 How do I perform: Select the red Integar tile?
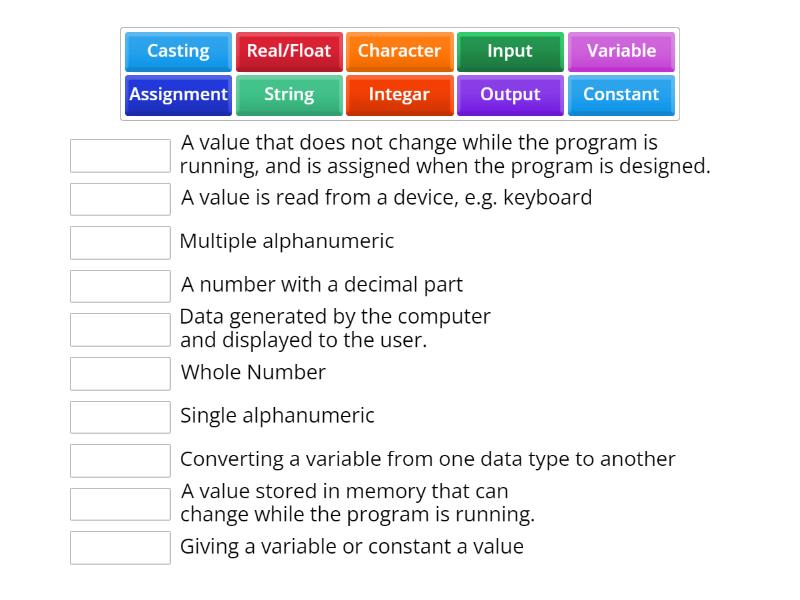coord(399,95)
